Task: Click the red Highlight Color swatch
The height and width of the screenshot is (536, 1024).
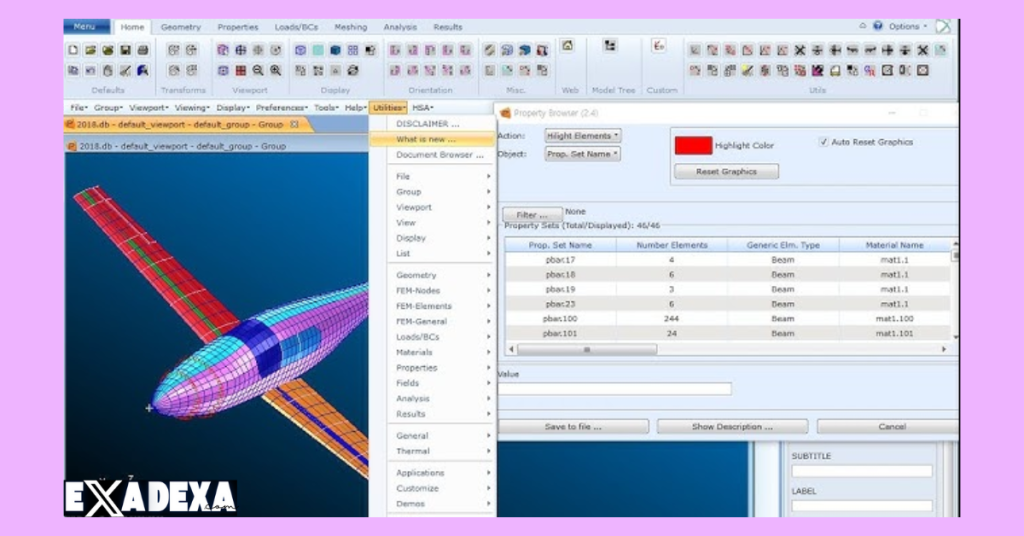Action: 693,145
